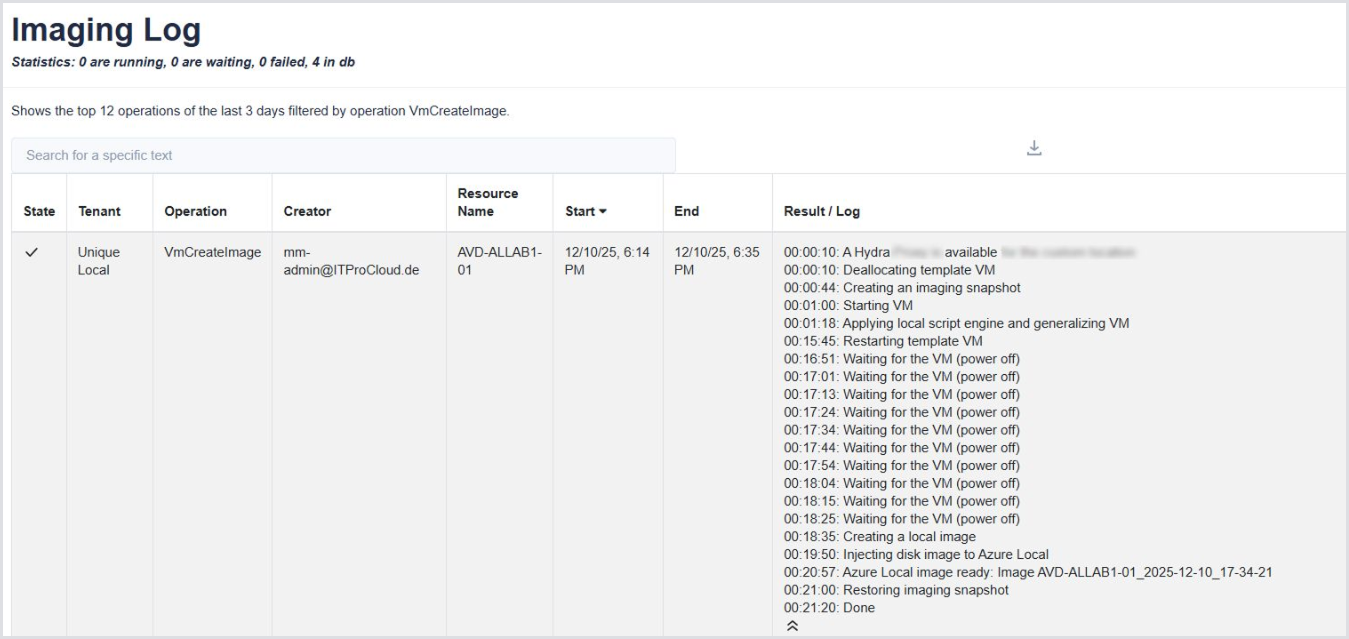1349x639 pixels.
Task: Click the success checkmark in State column
Action: pos(31,254)
